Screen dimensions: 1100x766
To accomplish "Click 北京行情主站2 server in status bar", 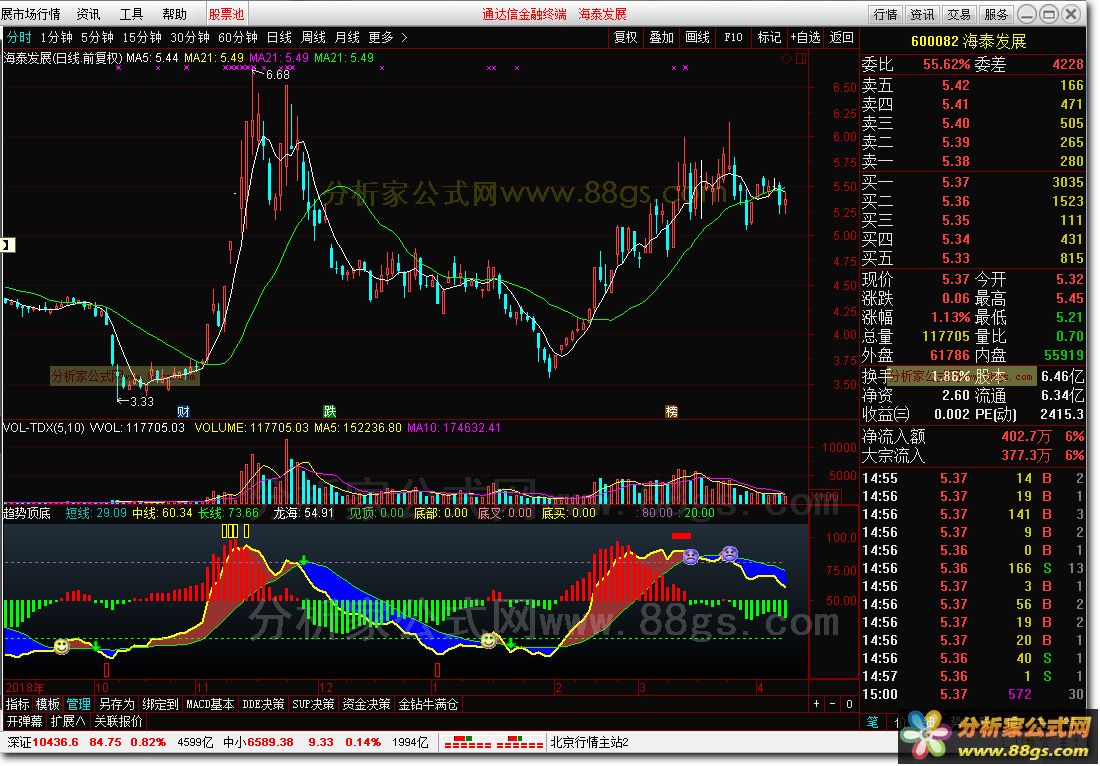I will click(589, 742).
